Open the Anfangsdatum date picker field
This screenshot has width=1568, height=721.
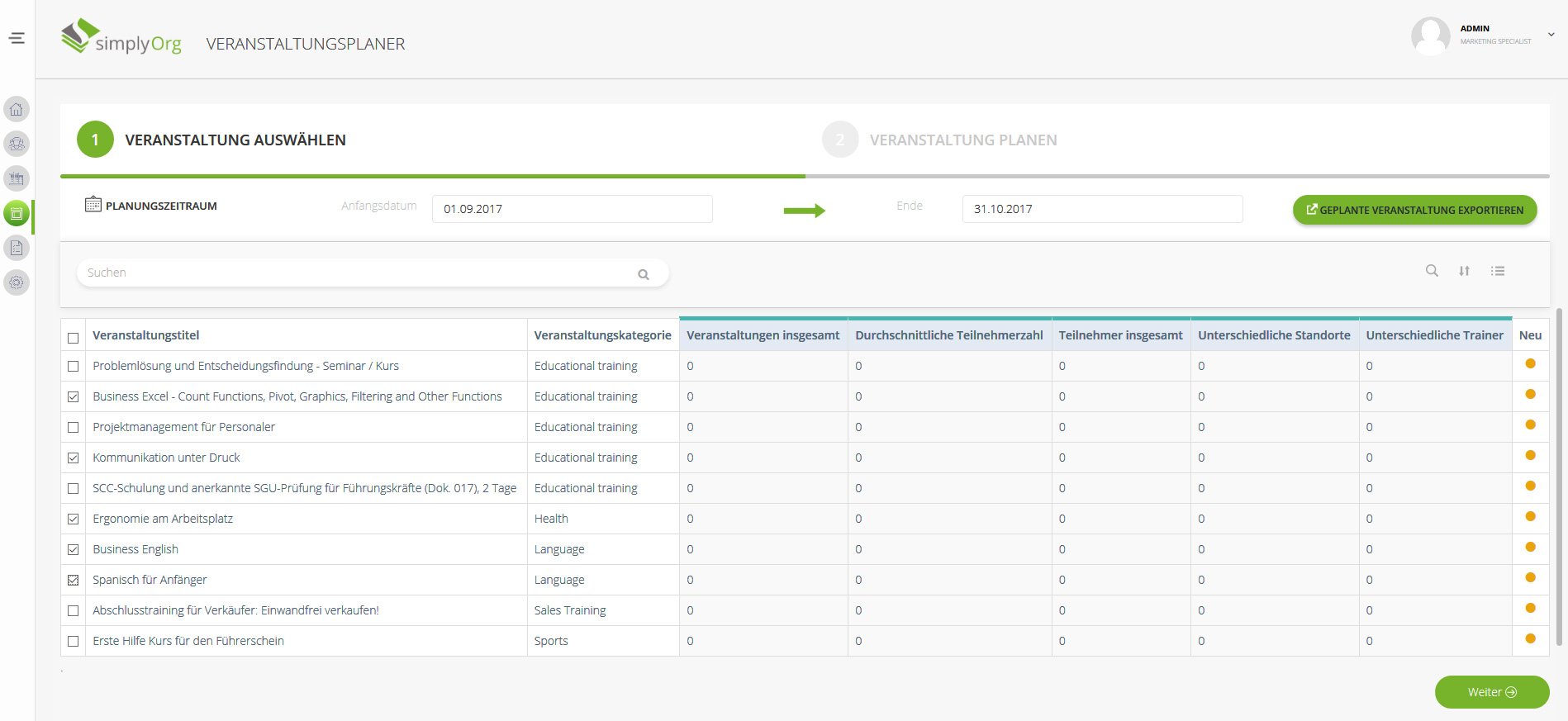point(572,209)
